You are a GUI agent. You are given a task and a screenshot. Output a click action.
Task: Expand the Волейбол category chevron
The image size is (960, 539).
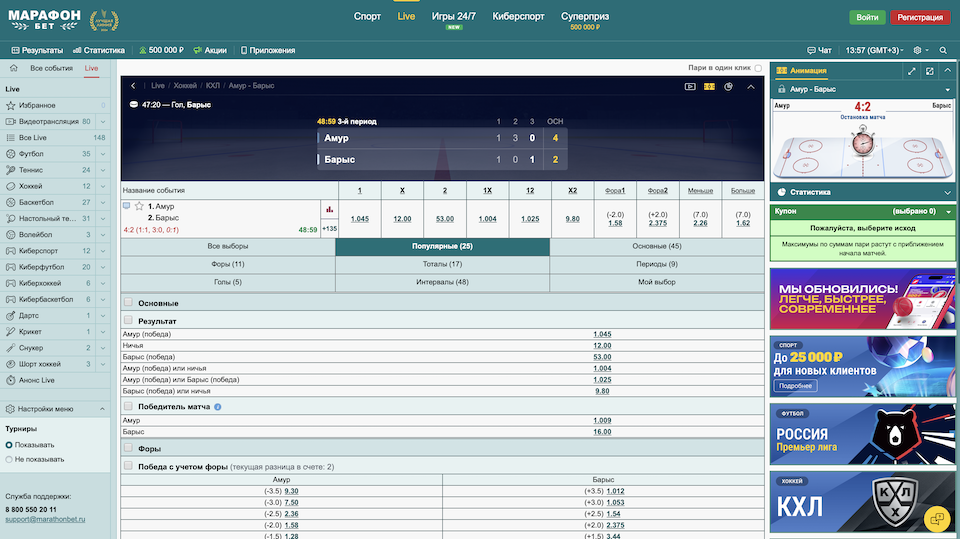tap(102, 235)
